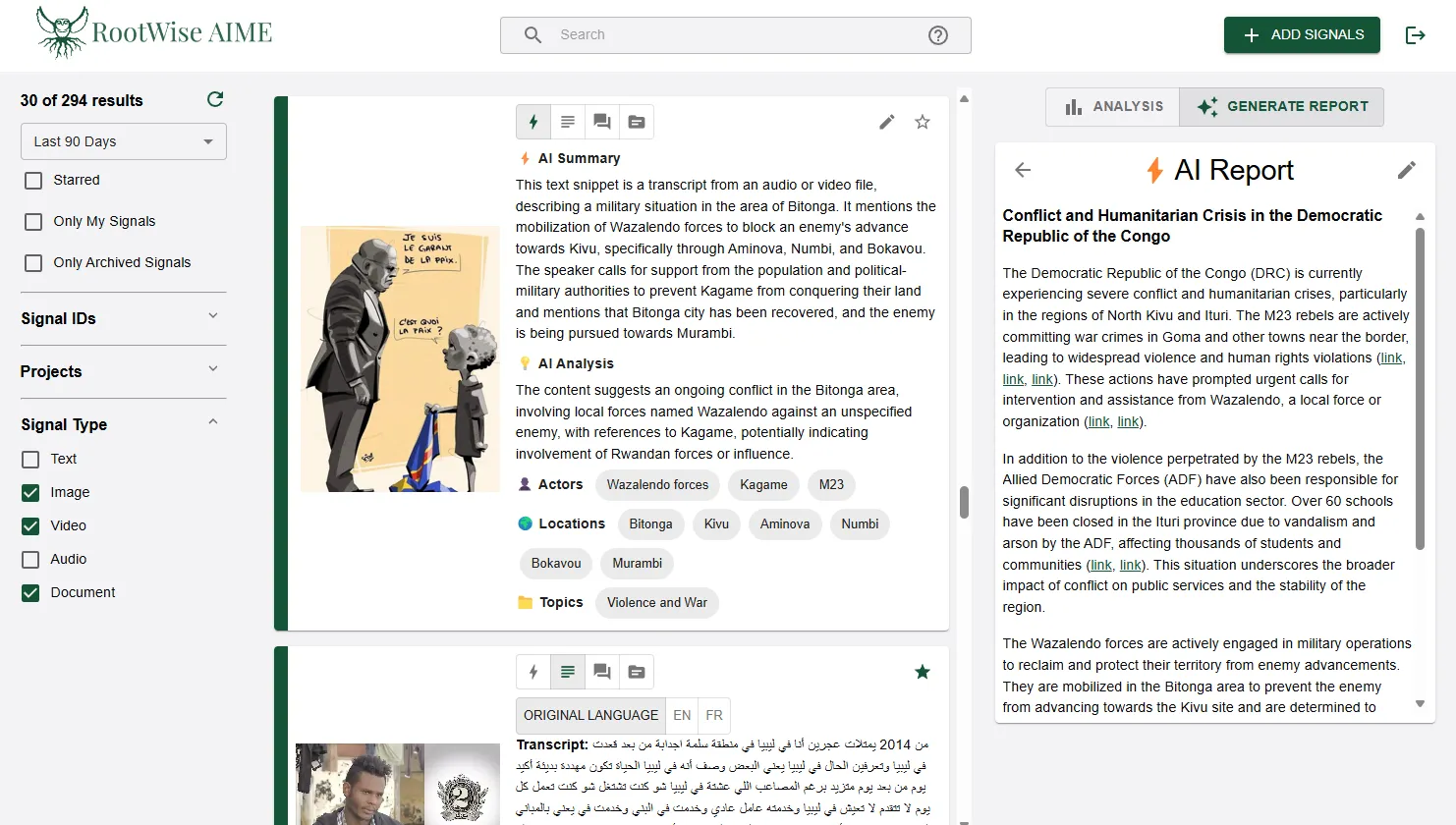Image resolution: width=1456 pixels, height=825 pixels.
Task: Select the FR language tab on second signal
Action: coord(714,715)
